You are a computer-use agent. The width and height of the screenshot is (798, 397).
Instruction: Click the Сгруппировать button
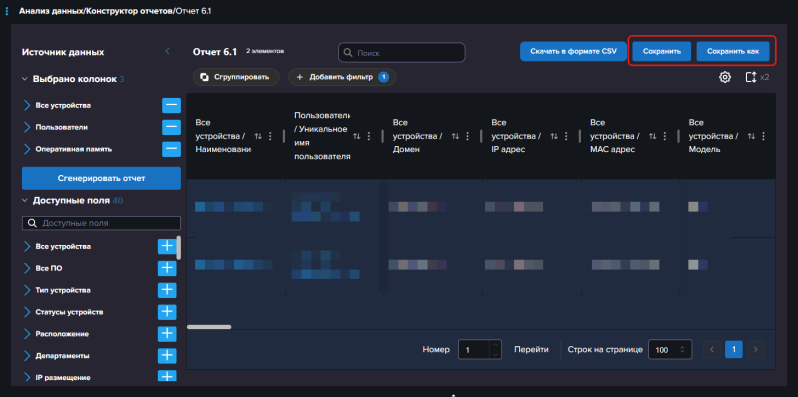pyautogui.click(x=236, y=77)
